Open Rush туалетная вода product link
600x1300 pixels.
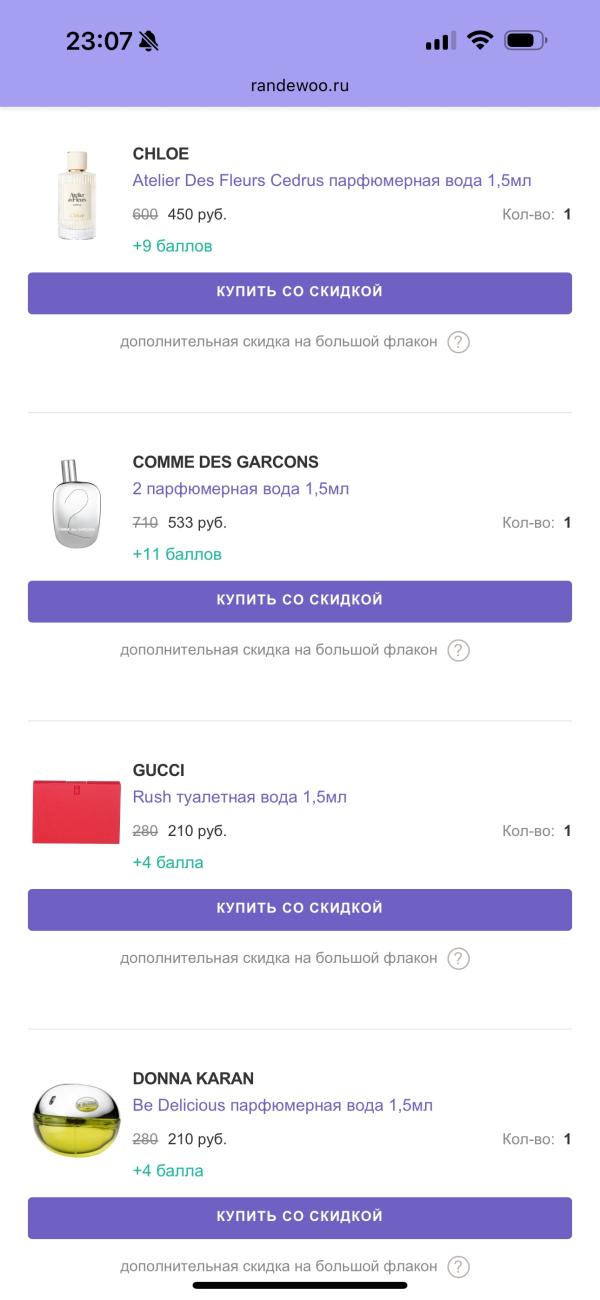click(x=240, y=797)
